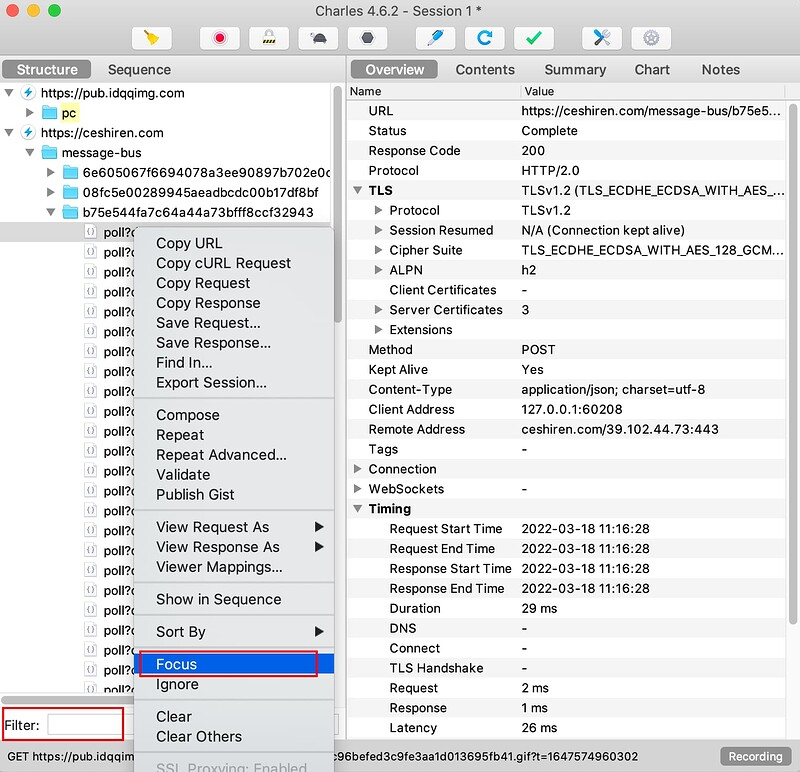This screenshot has width=800, height=772.
Task: Open Sort By submenu
Action: pyautogui.click(x=235, y=632)
